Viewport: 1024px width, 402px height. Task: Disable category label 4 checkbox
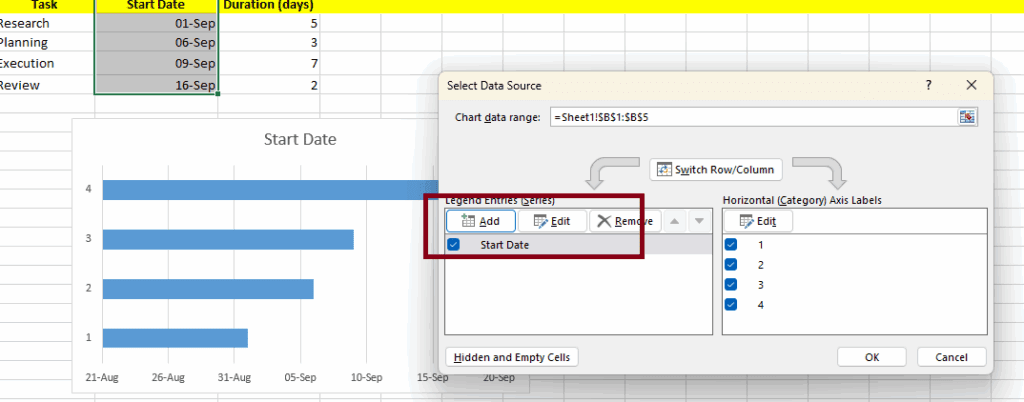pyautogui.click(x=731, y=305)
